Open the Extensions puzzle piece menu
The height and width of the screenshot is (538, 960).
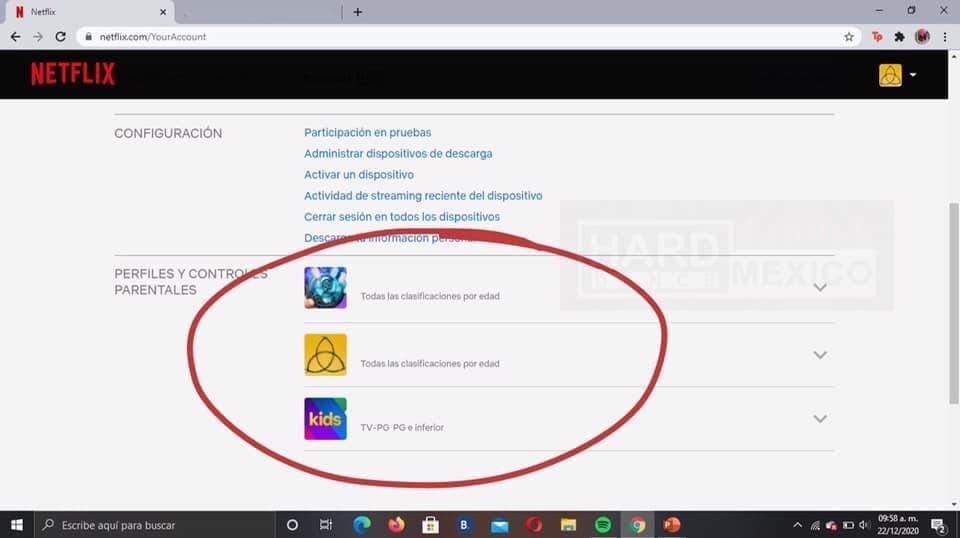(899, 37)
